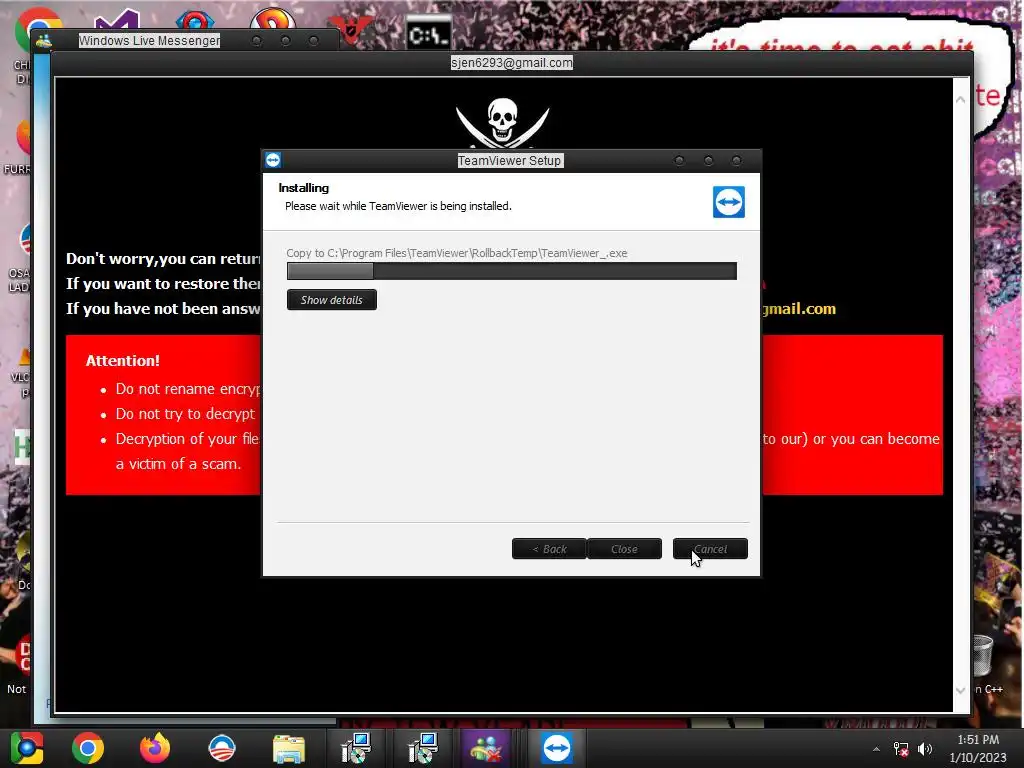The image size is (1024, 768).
Task: Click the Don't worry,you can retur line
Action: [x=163, y=259]
